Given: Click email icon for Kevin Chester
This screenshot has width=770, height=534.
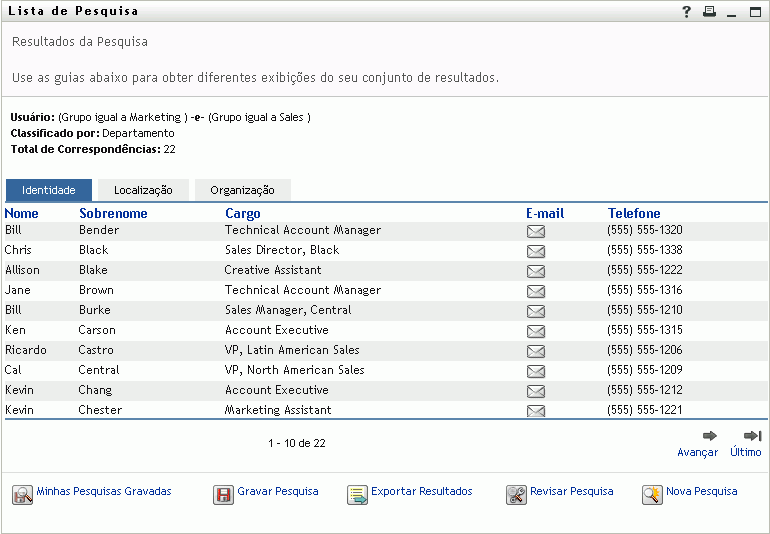Looking at the screenshot, I should 536,411.
